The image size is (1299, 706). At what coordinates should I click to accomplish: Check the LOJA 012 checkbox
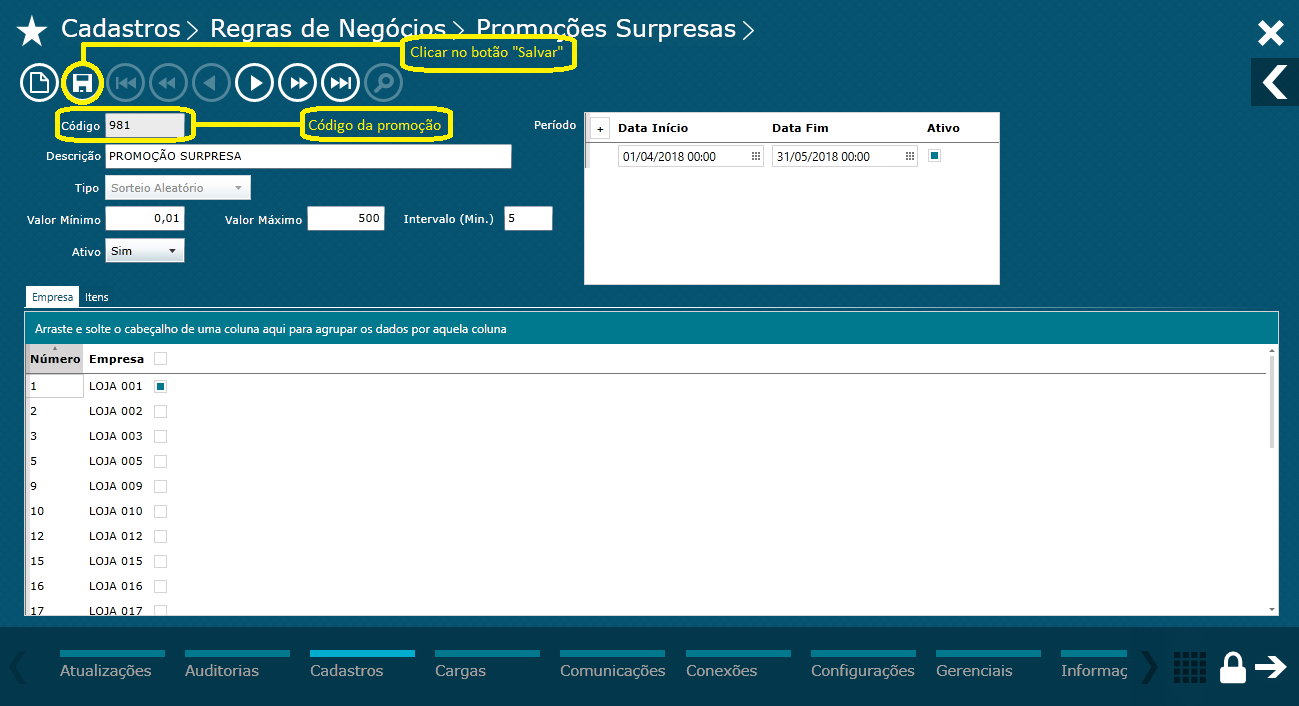[x=160, y=536]
